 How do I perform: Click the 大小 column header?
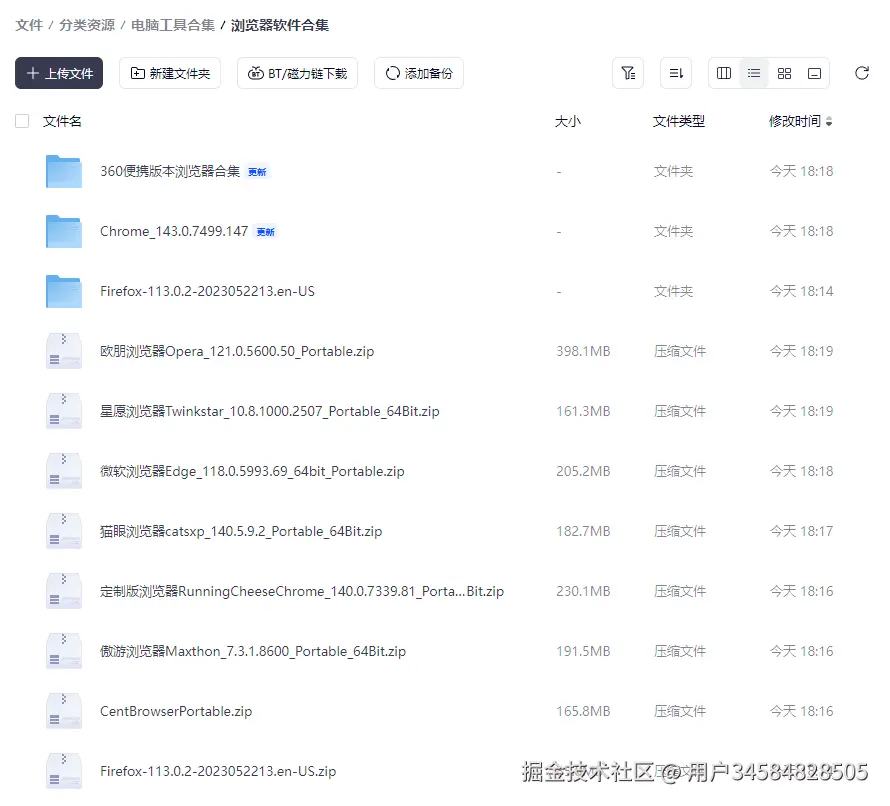(x=568, y=121)
